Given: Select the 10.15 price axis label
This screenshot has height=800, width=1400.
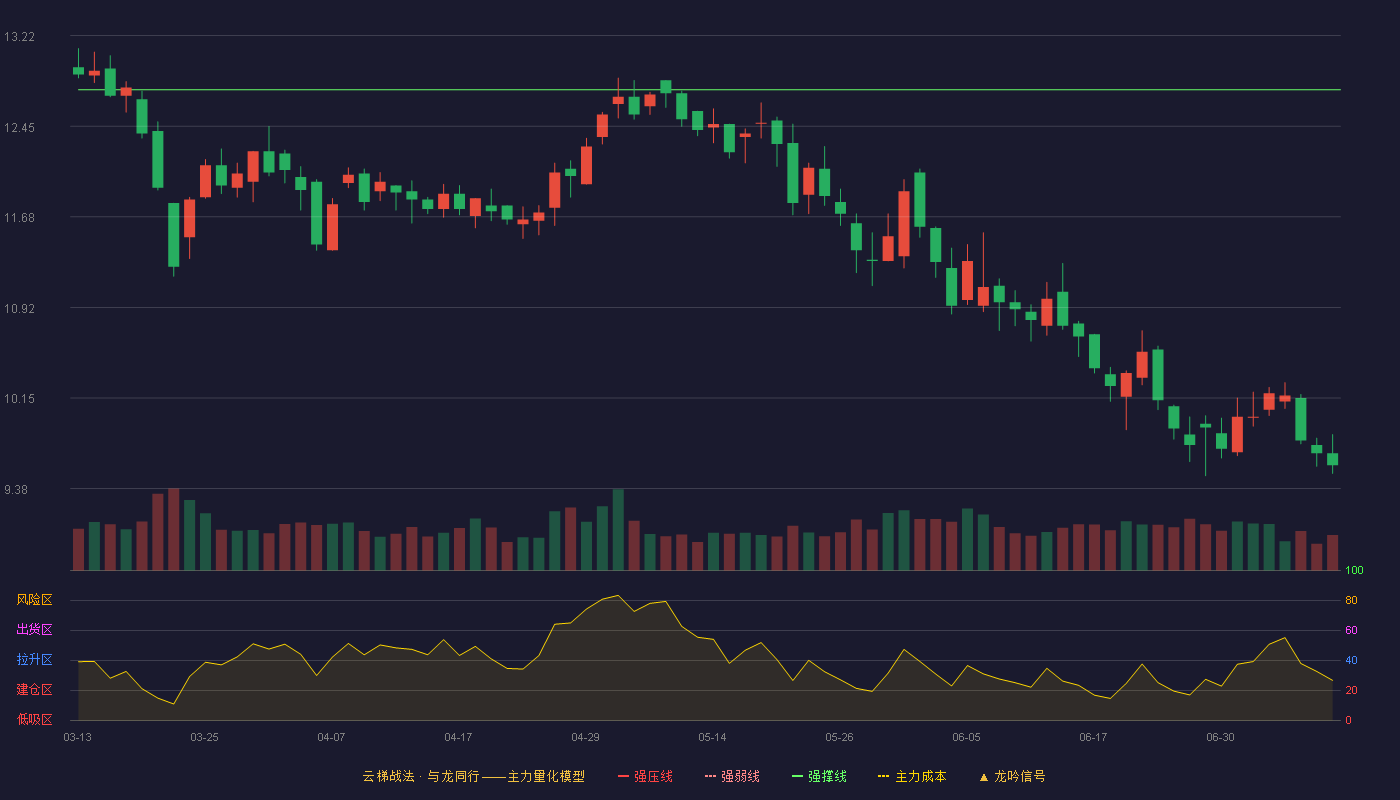Looking at the screenshot, I should (19, 399).
